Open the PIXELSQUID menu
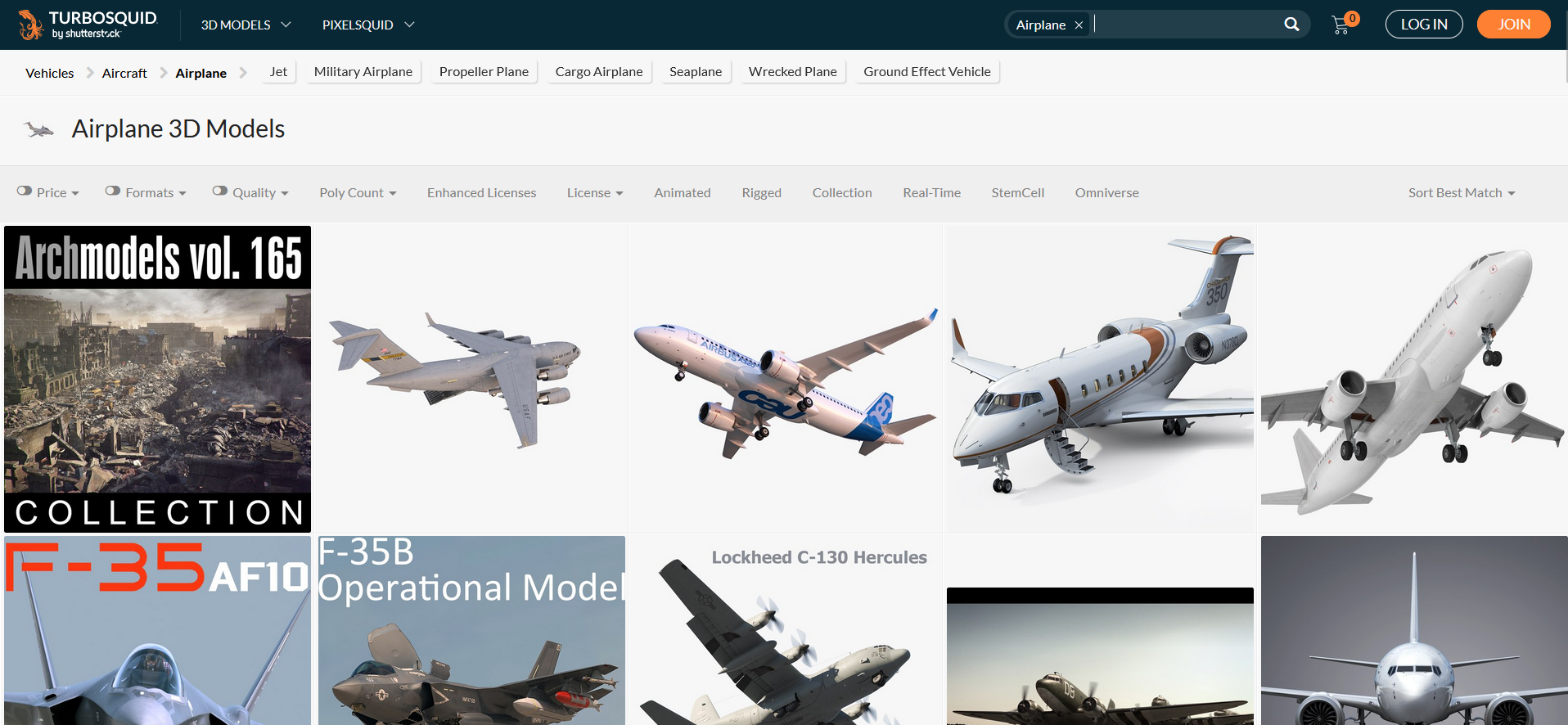Image resolution: width=1568 pixels, height=725 pixels. tap(368, 25)
